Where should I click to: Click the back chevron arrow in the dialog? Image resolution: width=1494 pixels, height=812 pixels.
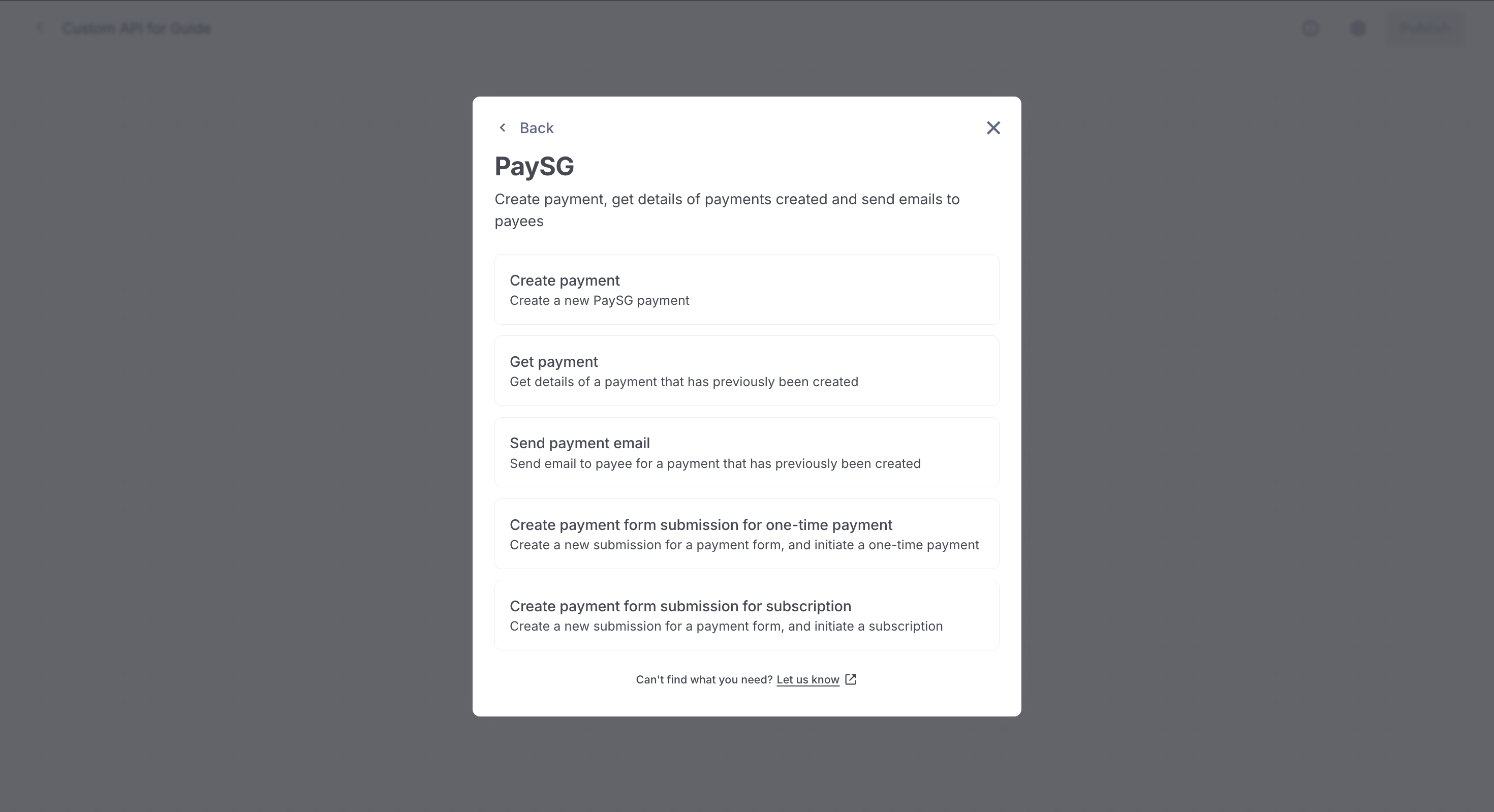[x=502, y=128]
